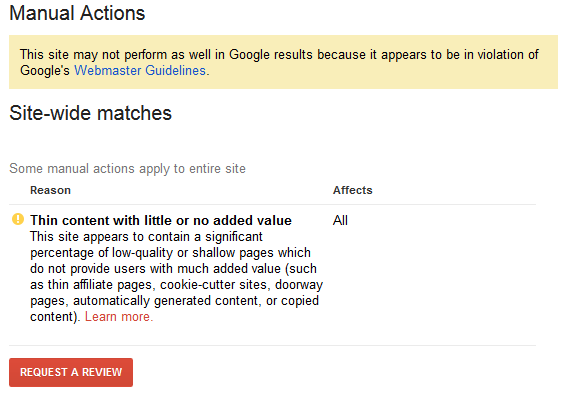Select the Manual Actions page heading

coord(77,13)
